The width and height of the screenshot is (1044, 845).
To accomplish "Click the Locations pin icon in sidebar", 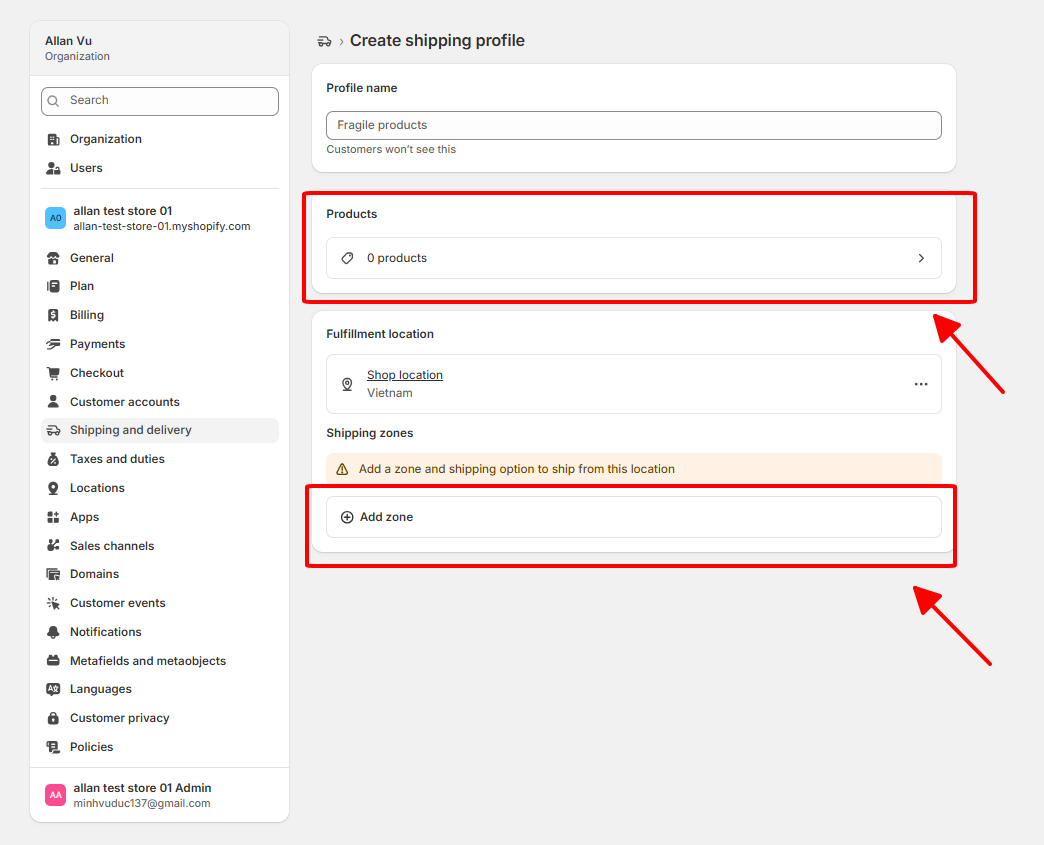I will (x=53, y=488).
